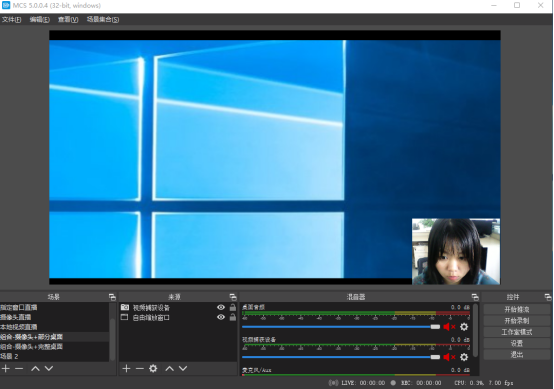Move the scene up in the Scenes list
This screenshot has width=554, height=389.
(35, 369)
